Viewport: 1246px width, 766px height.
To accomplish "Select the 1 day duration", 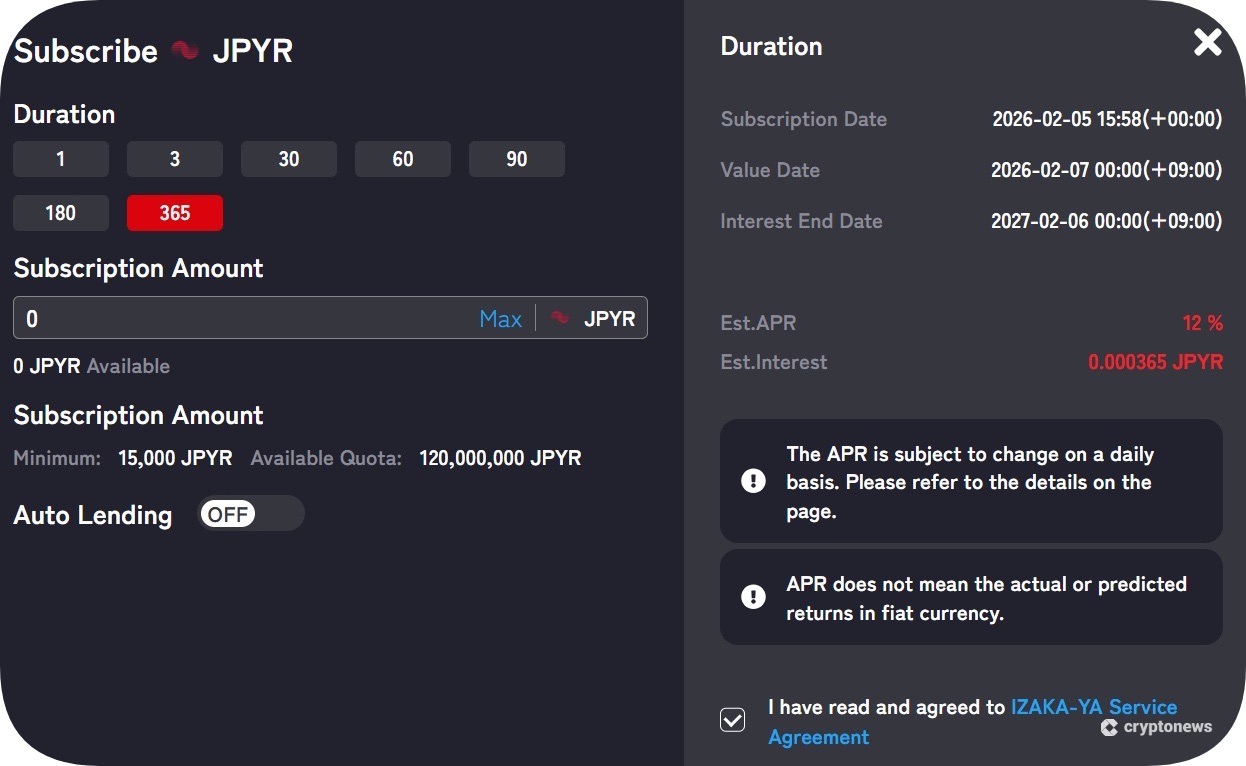I will [x=61, y=159].
